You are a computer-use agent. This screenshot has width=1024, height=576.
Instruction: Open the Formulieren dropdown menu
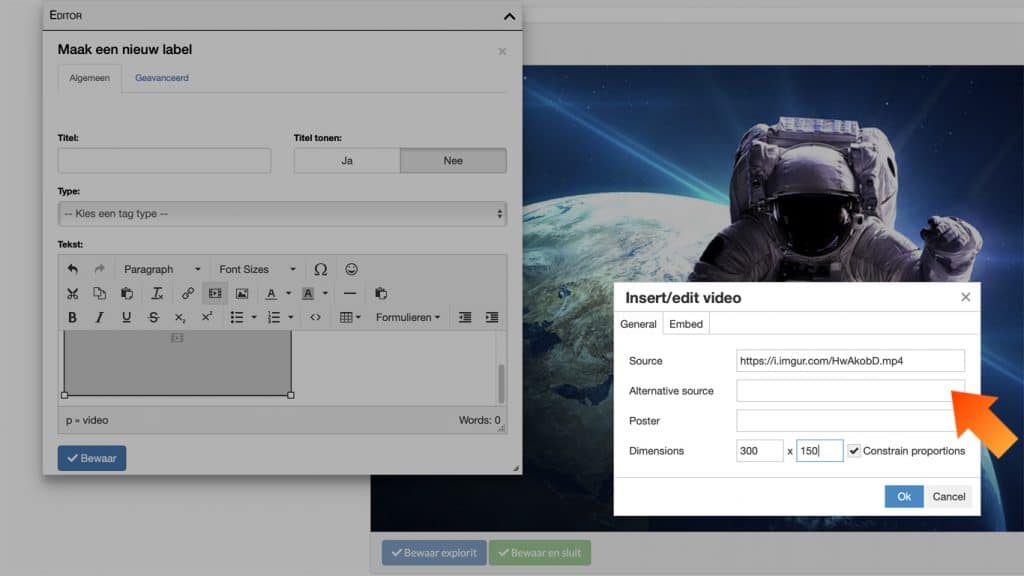(x=408, y=317)
